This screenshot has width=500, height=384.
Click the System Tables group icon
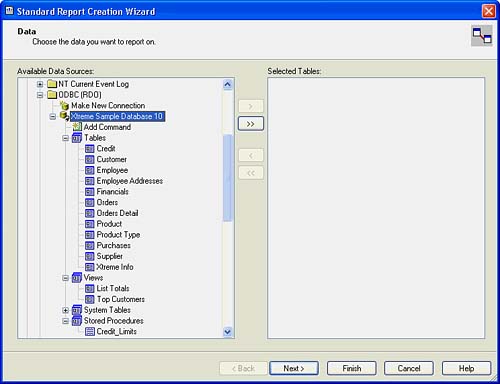pos(77,310)
